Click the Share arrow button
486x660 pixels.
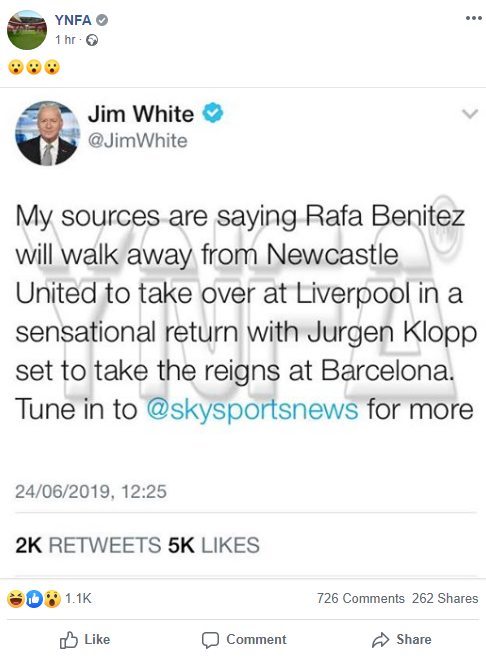coord(402,640)
